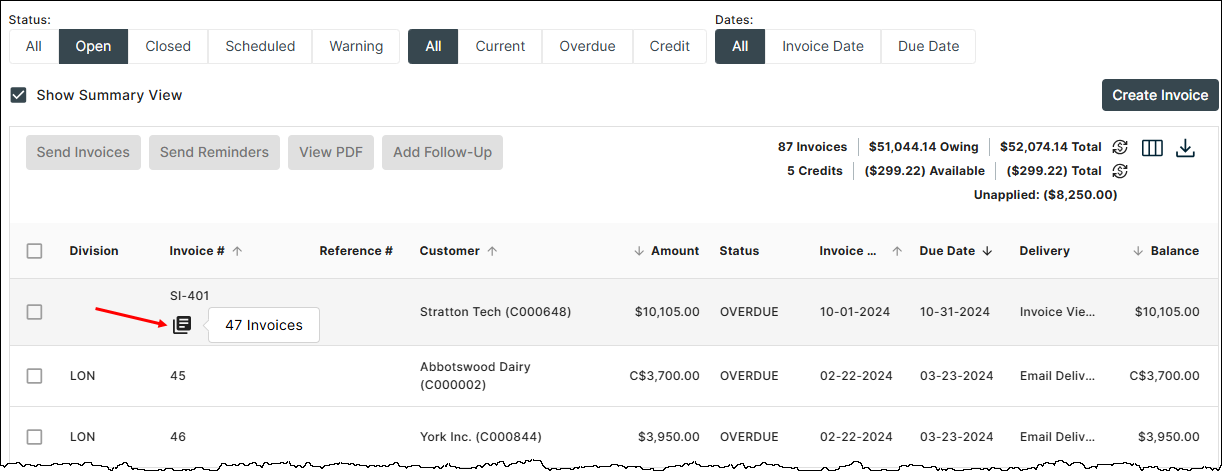Click sort arrow left of Balance header

coord(1138,251)
